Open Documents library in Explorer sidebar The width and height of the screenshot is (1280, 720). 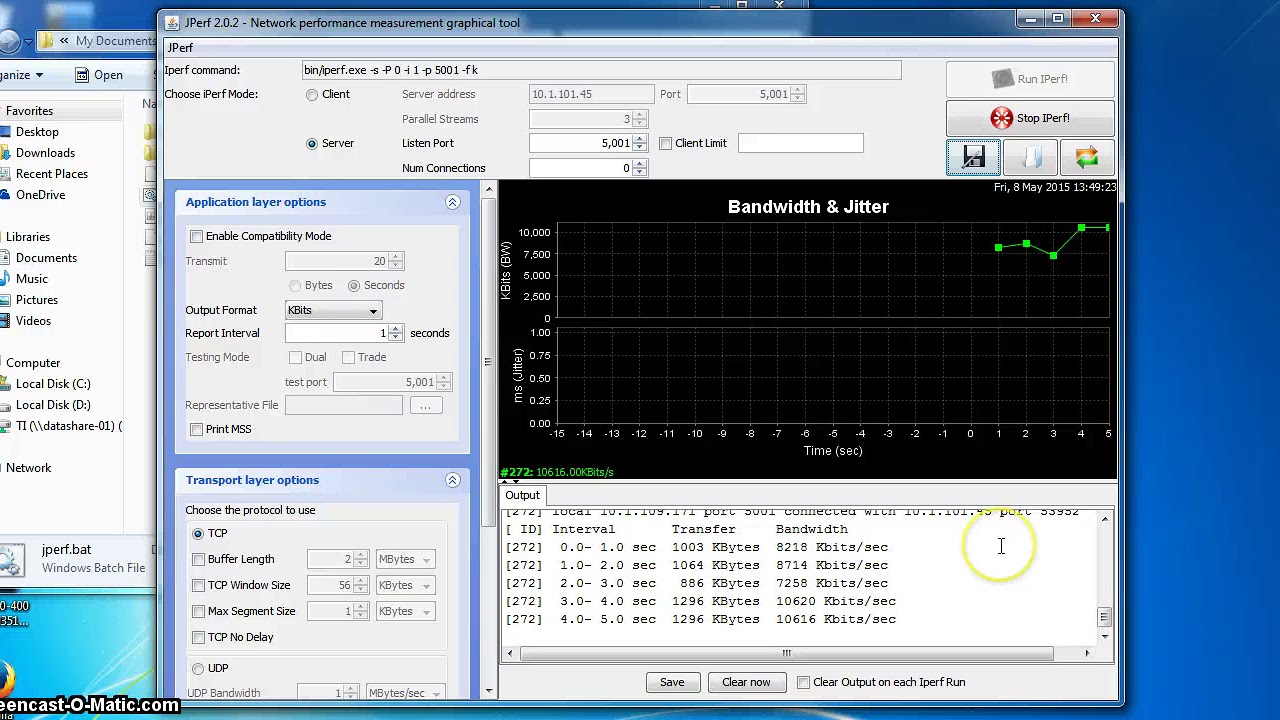coord(46,258)
